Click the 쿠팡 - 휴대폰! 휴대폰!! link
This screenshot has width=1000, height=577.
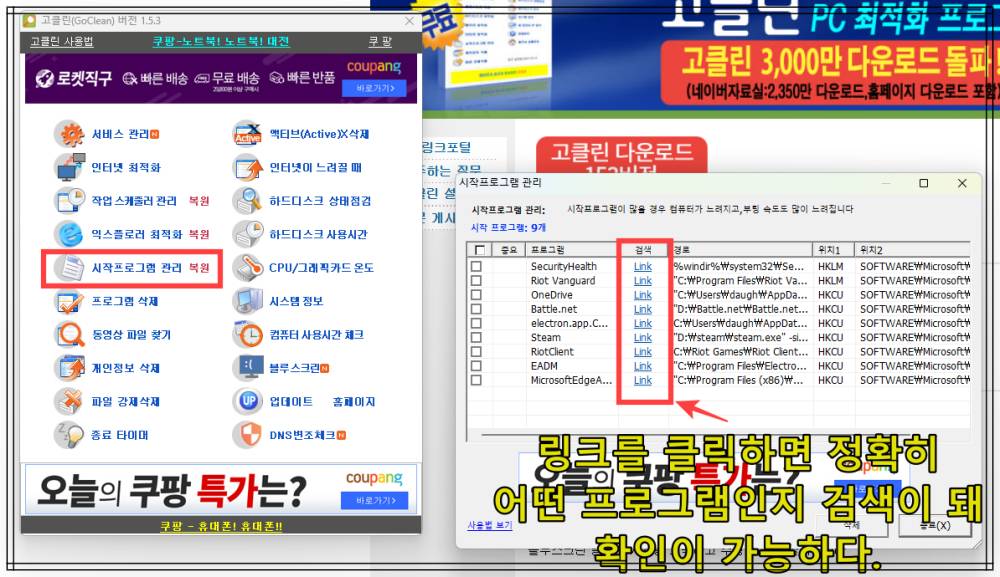(x=221, y=526)
